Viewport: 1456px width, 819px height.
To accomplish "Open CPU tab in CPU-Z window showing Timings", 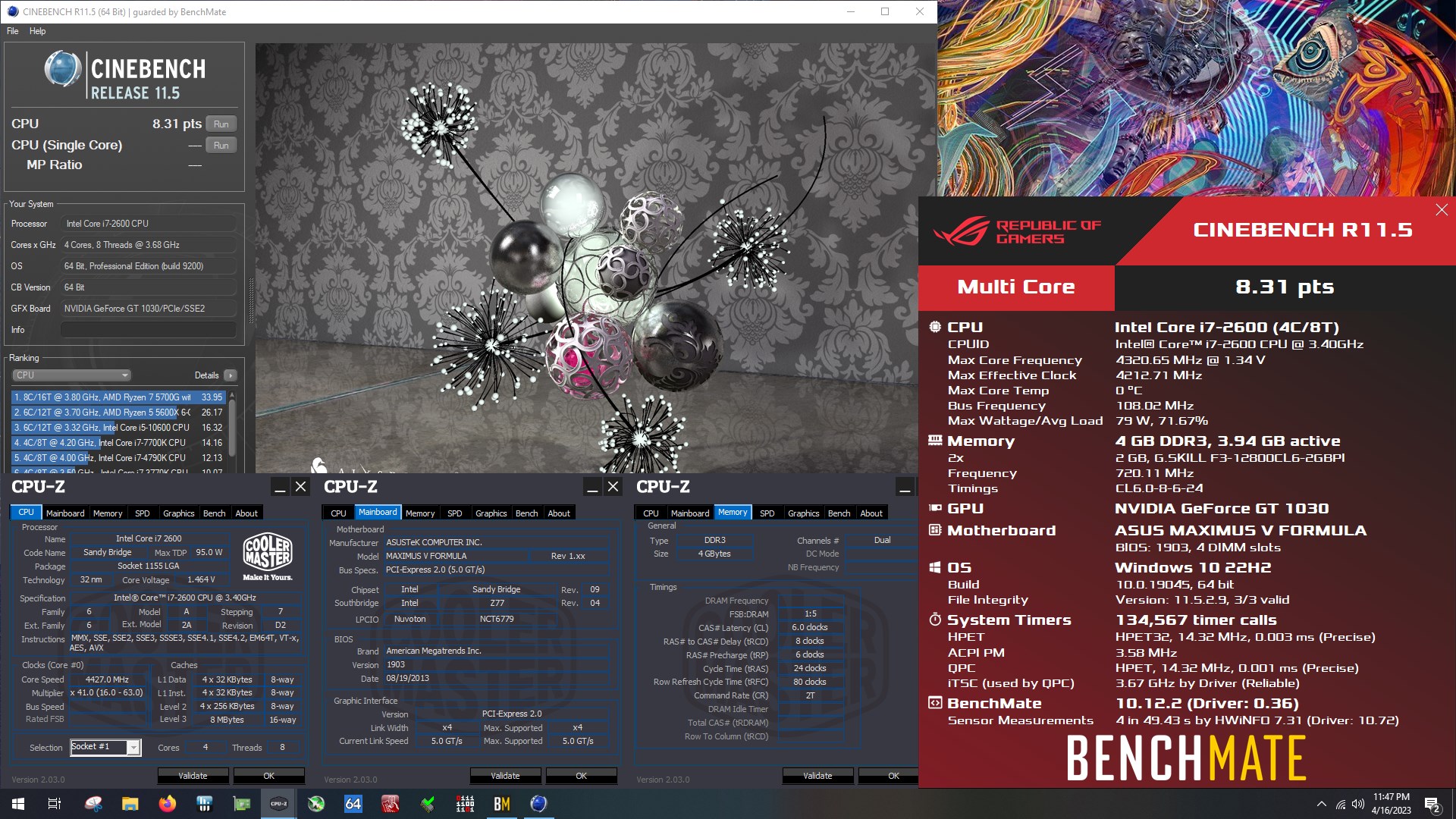I will [x=651, y=513].
